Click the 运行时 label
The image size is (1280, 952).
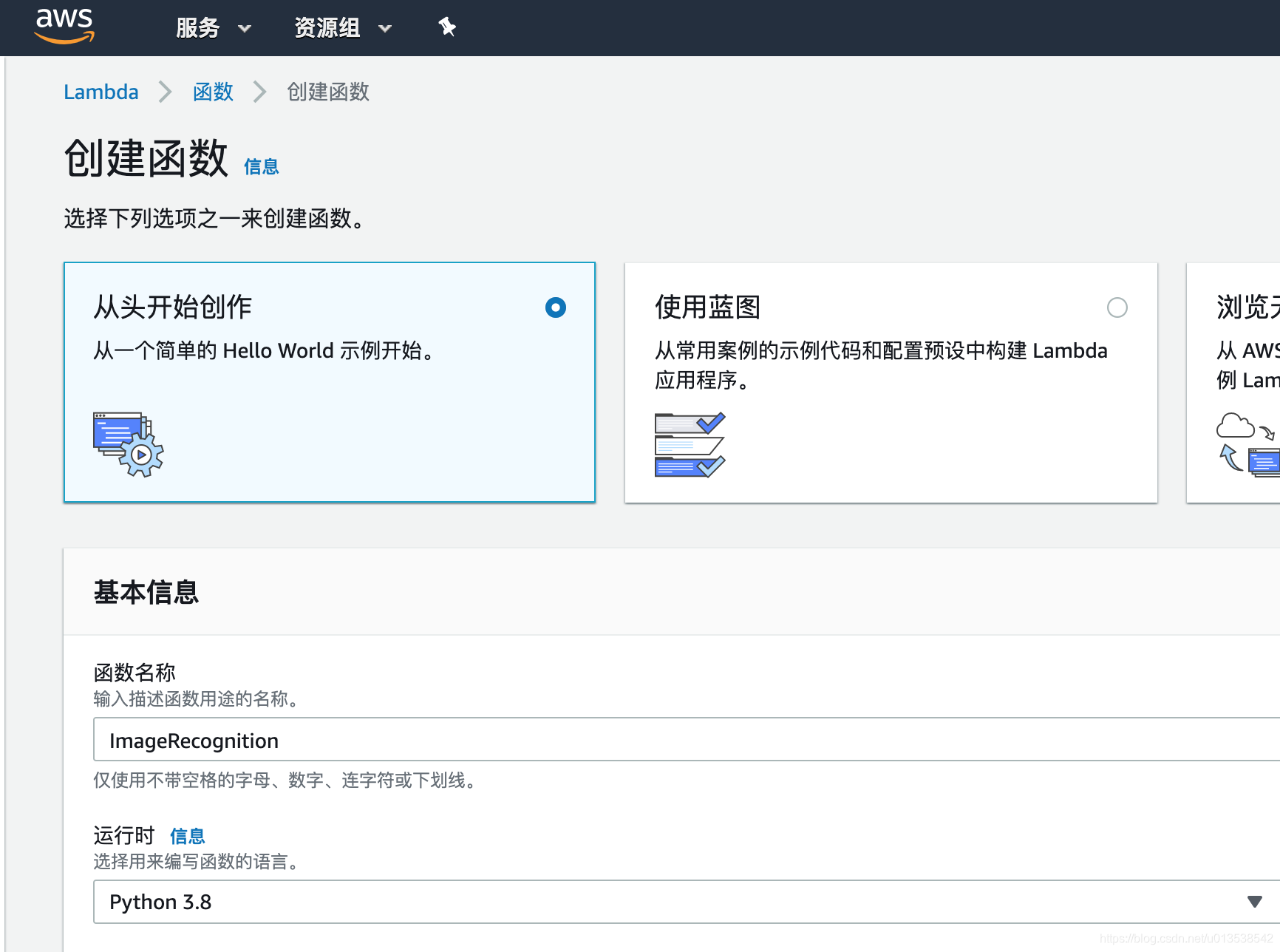click(124, 835)
